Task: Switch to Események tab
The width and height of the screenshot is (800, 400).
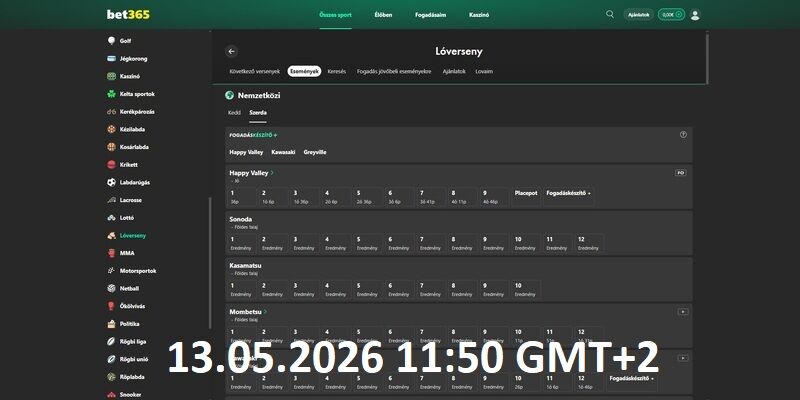Action: point(304,71)
